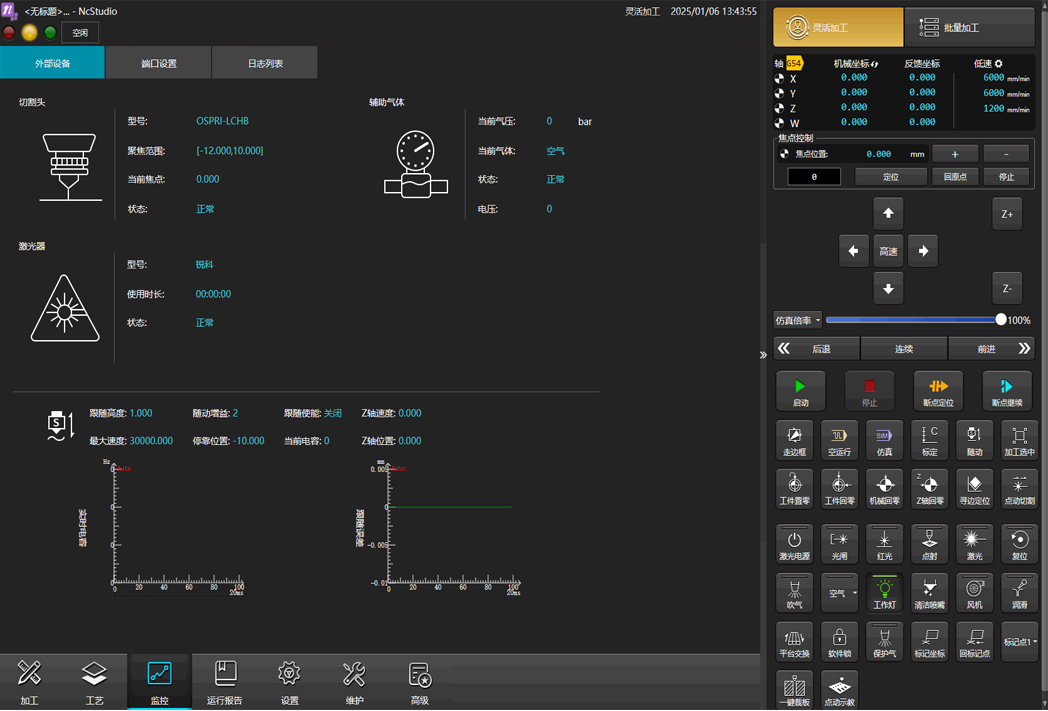Screen dimensions: 1048x711
Task: Open the 工艺 bottom navigation tab
Action: [x=94, y=683]
